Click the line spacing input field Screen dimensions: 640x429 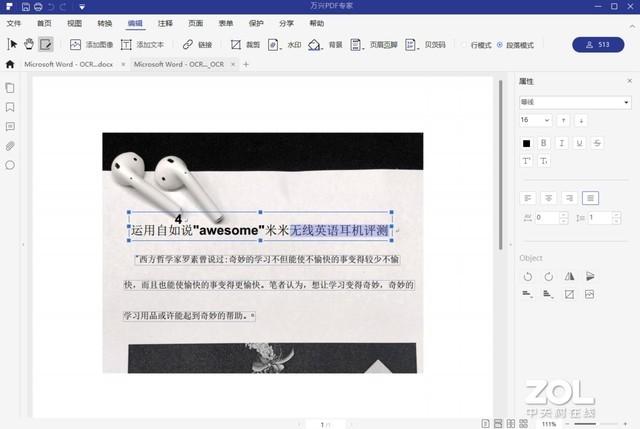(x=602, y=218)
